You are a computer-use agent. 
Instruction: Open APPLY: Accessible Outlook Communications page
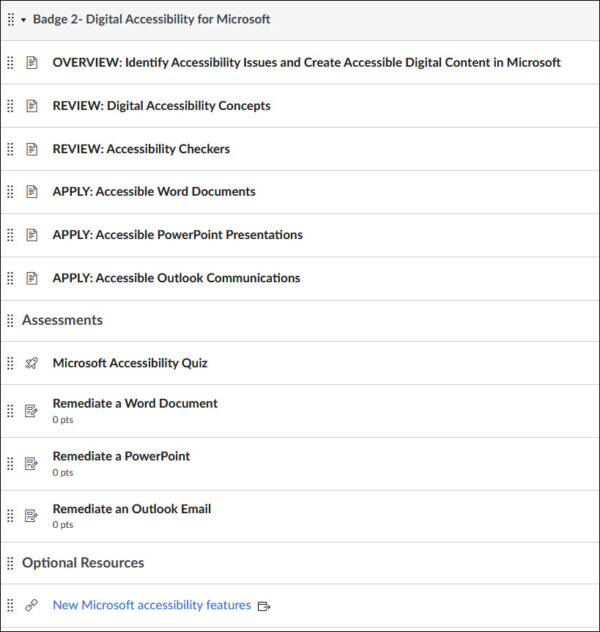176,278
